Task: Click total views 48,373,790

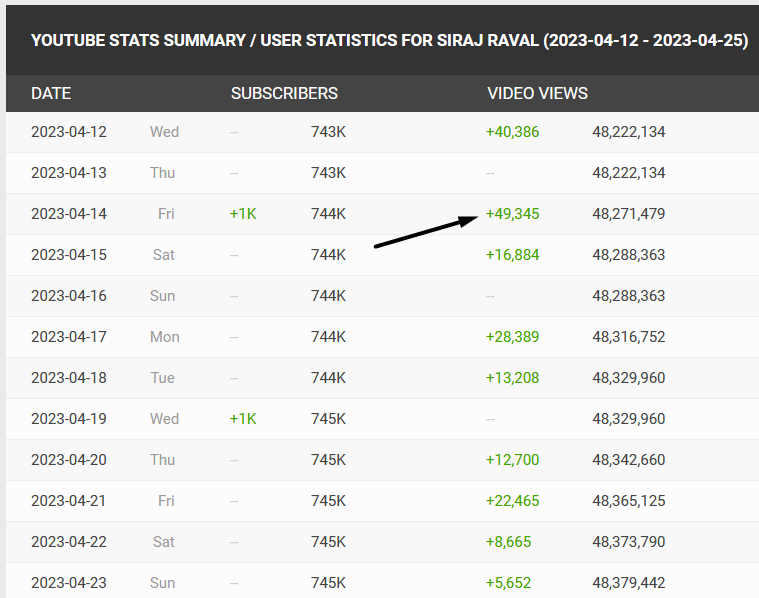Action: pyautogui.click(x=629, y=542)
